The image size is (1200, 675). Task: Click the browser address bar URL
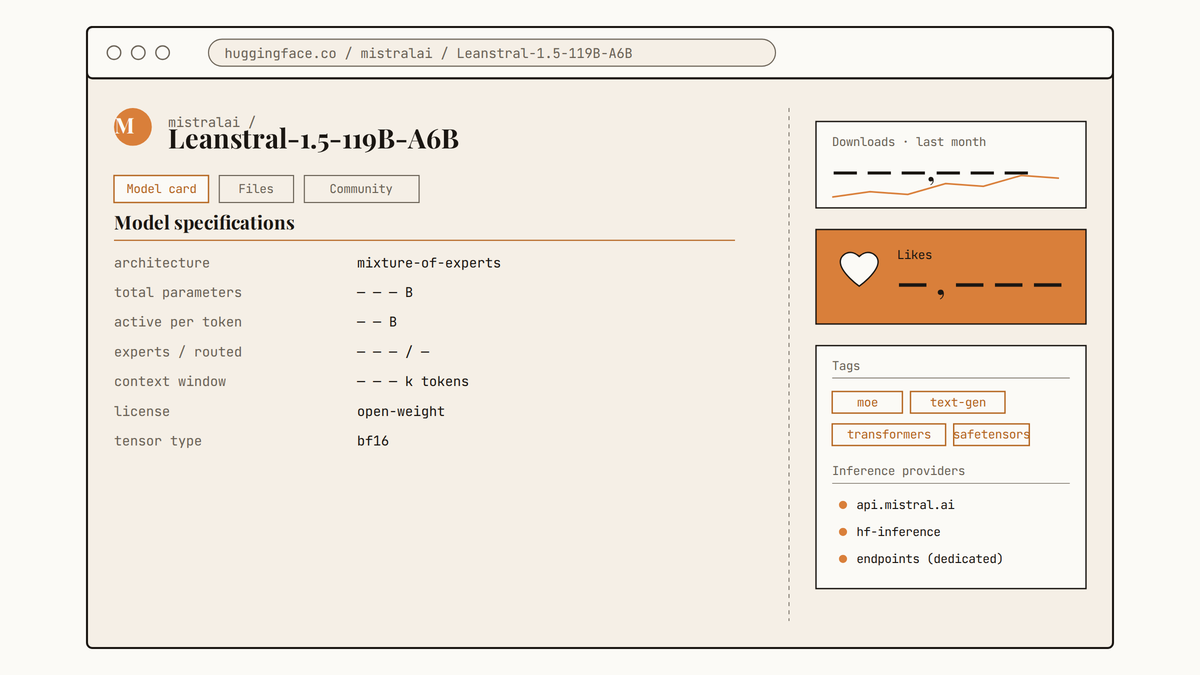coord(491,53)
